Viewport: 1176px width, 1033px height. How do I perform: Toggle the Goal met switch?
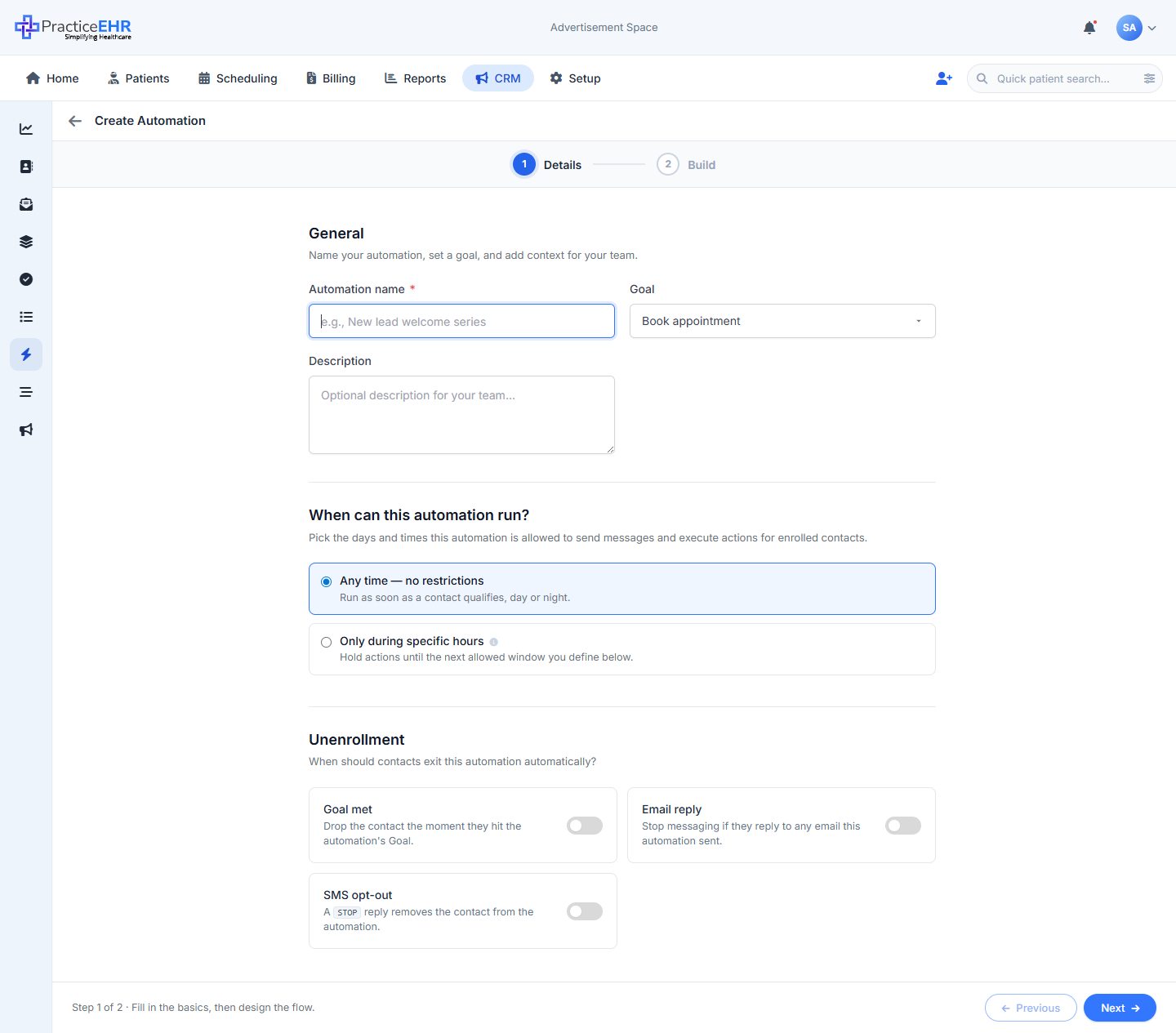[x=585, y=826]
